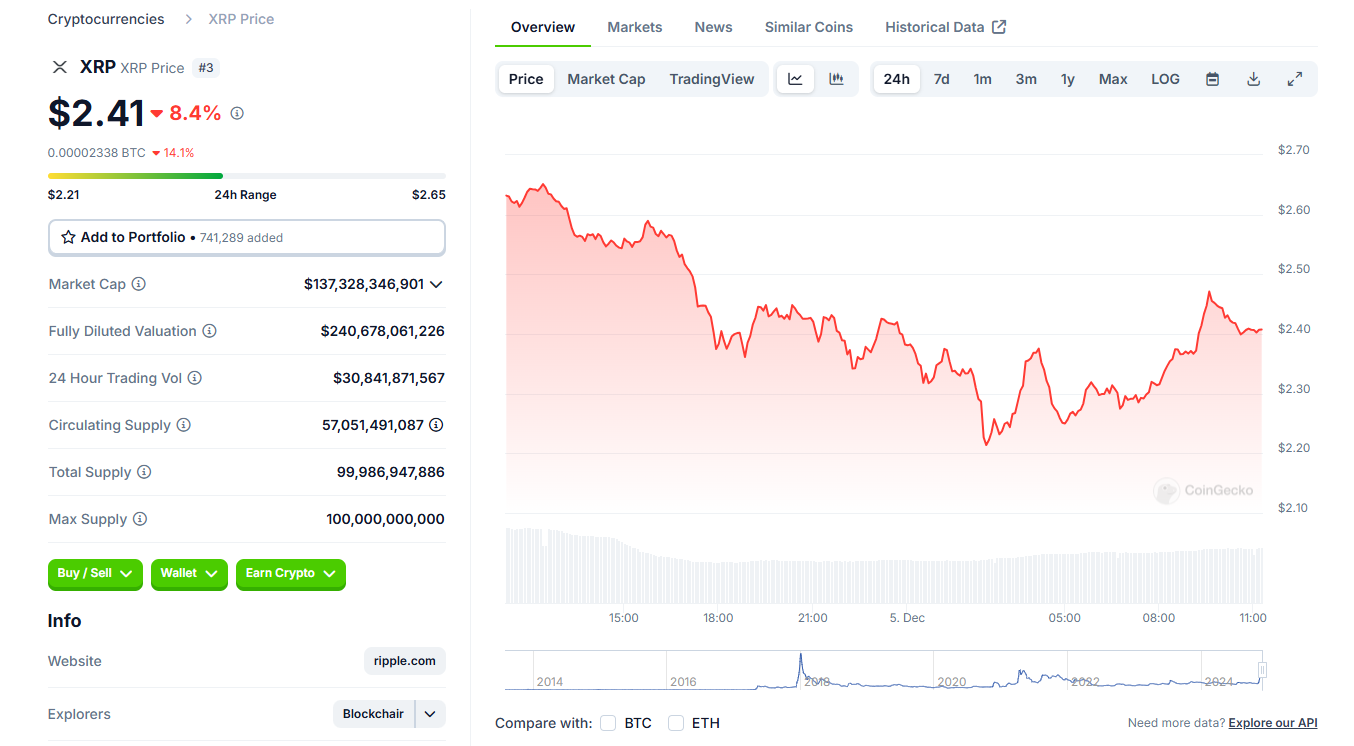Viewport: 1354px width, 746px height.
Task: Select the Price chart mode
Action: 526,79
